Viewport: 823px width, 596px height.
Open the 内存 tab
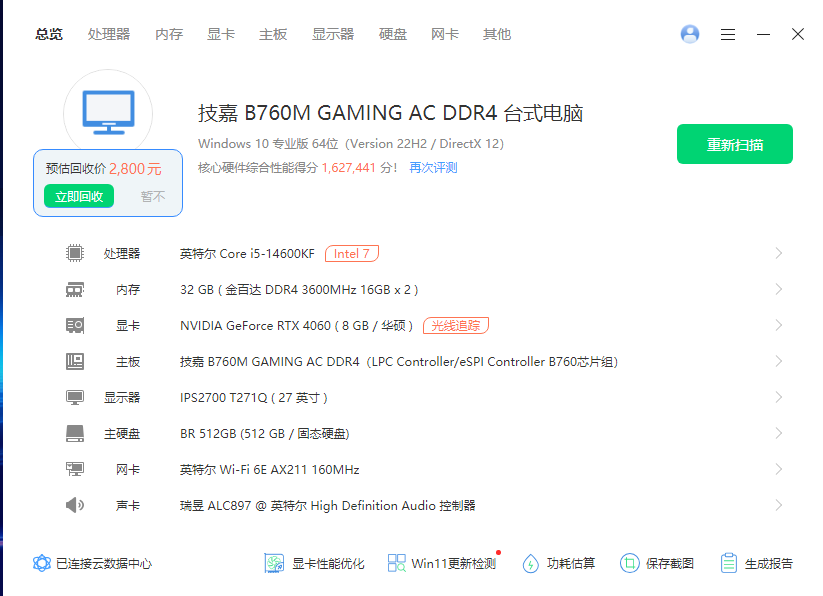click(169, 35)
